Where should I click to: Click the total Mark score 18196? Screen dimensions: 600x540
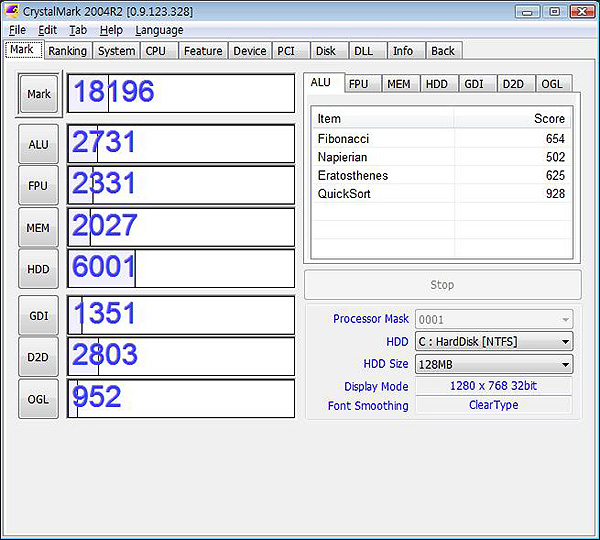(x=114, y=91)
